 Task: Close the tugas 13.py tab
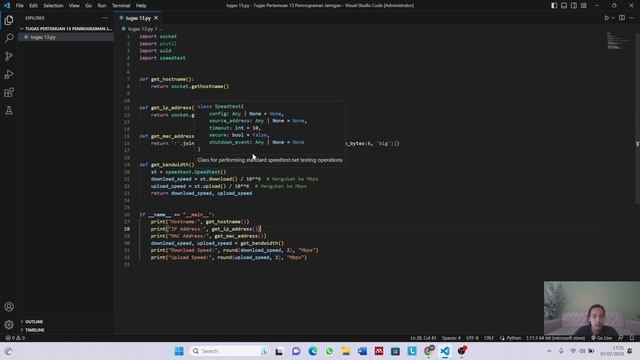[x=156, y=18]
